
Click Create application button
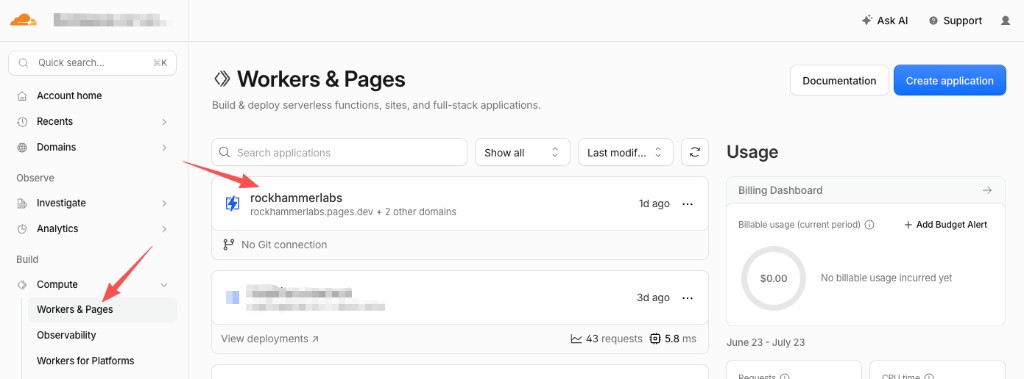click(950, 80)
